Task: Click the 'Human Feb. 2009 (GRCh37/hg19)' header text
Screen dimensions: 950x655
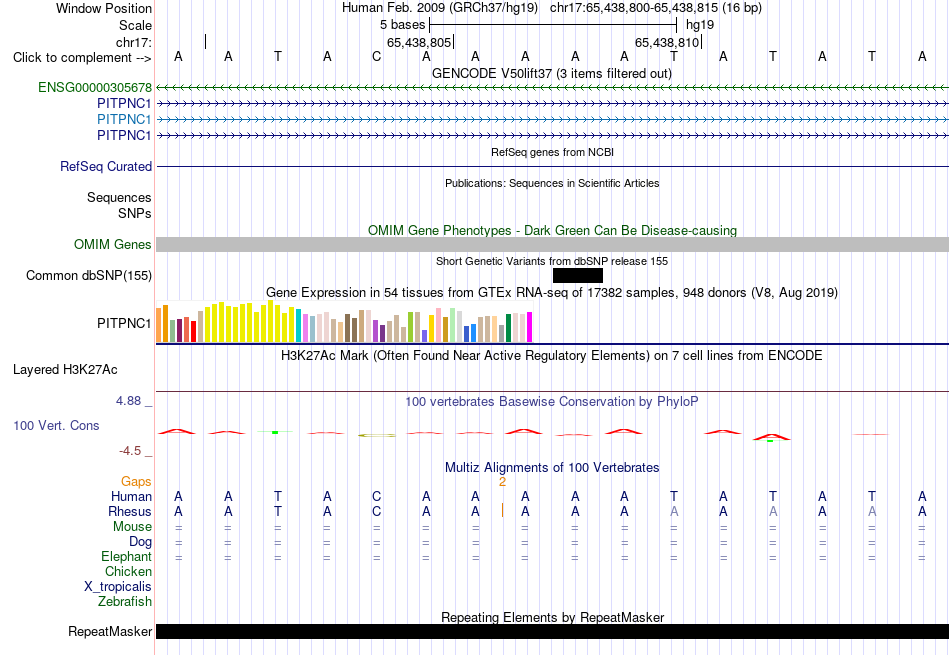Action: point(440,8)
